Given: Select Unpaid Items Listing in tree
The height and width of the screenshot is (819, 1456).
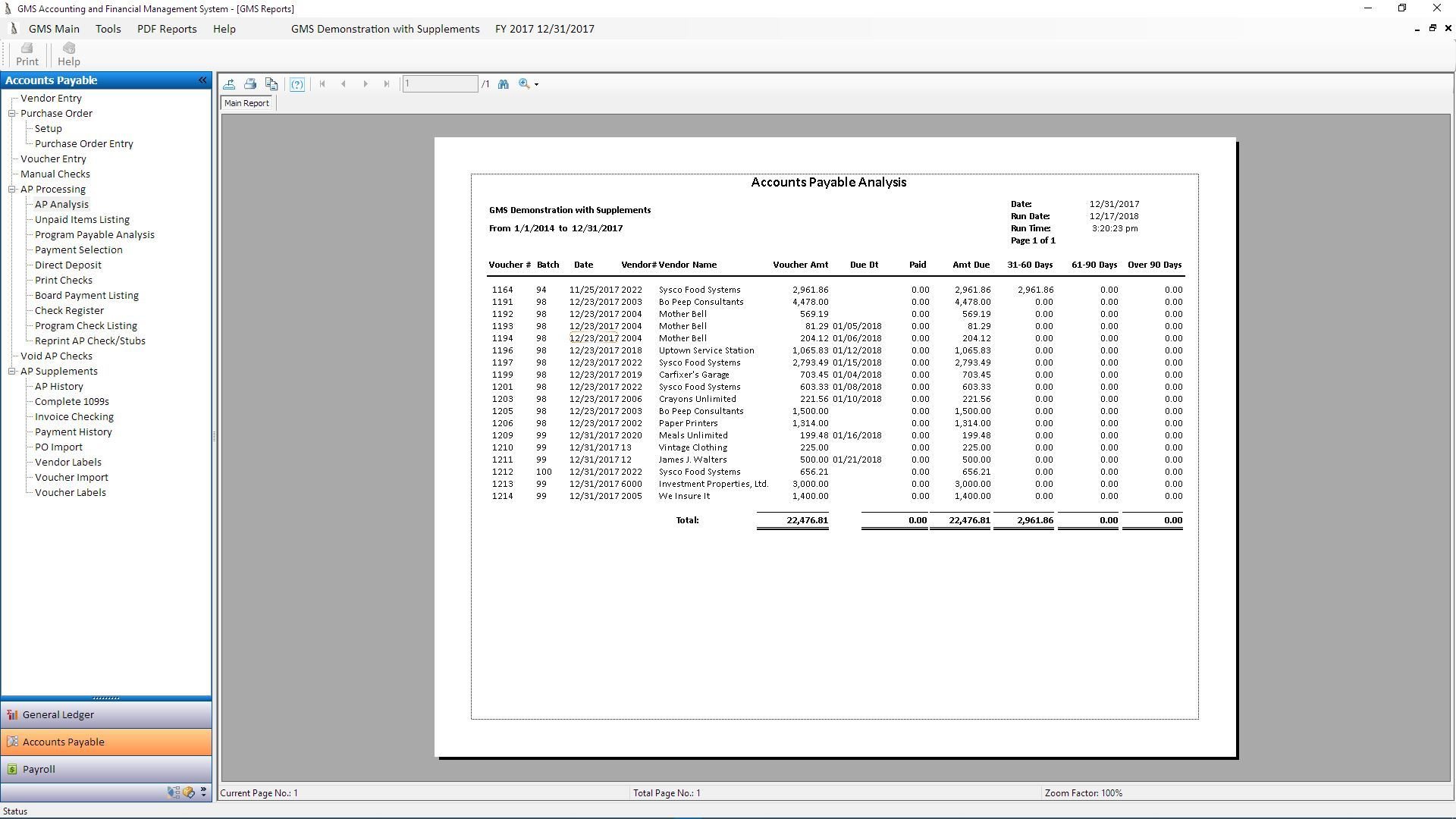Looking at the screenshot, I should 82,220.
